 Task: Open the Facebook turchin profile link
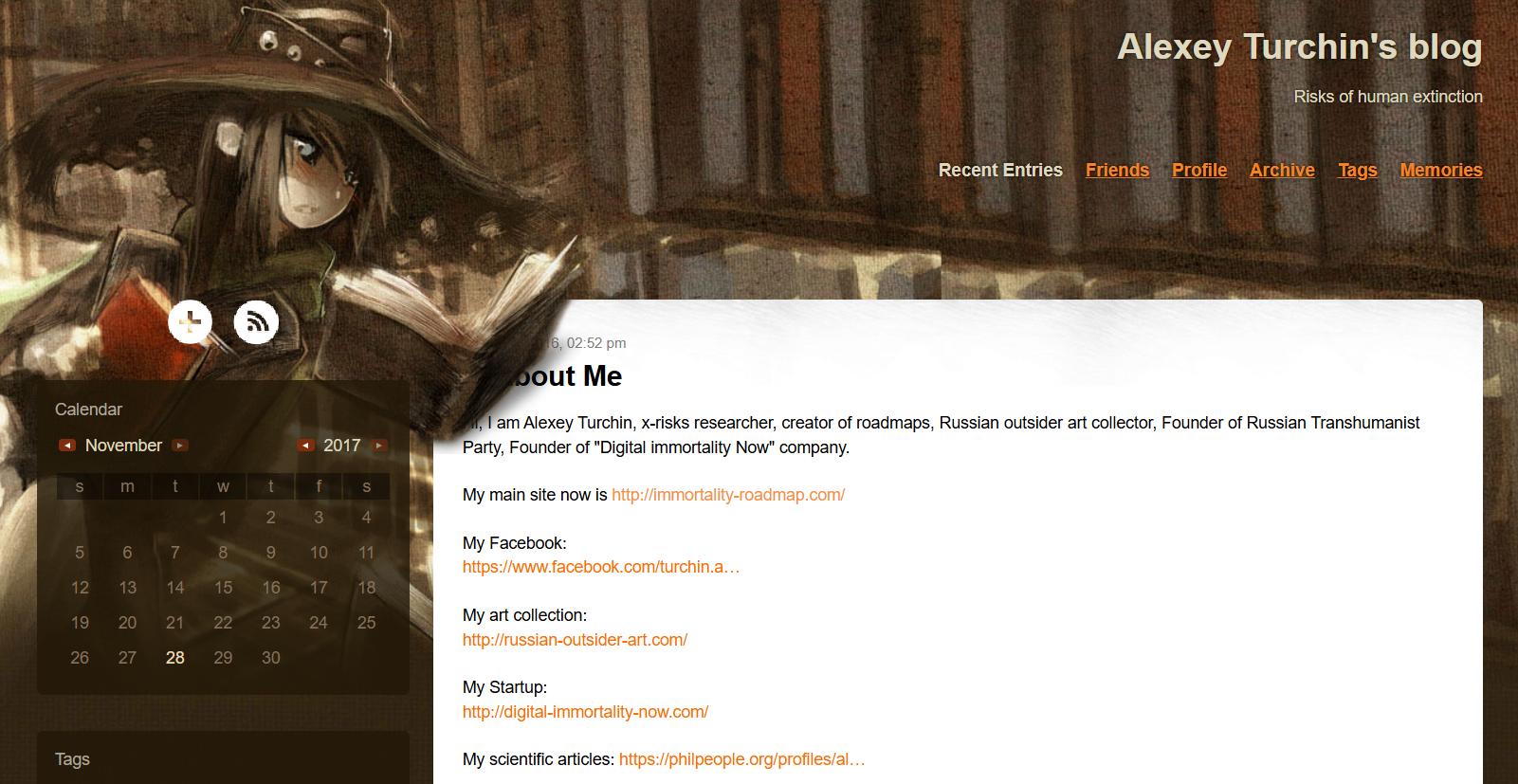pos(601,567)
